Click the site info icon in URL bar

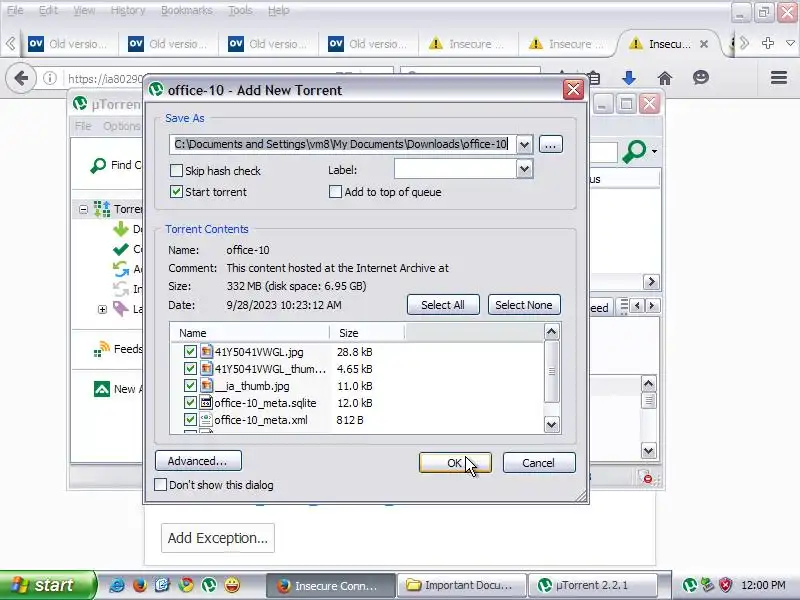[49, 79]
